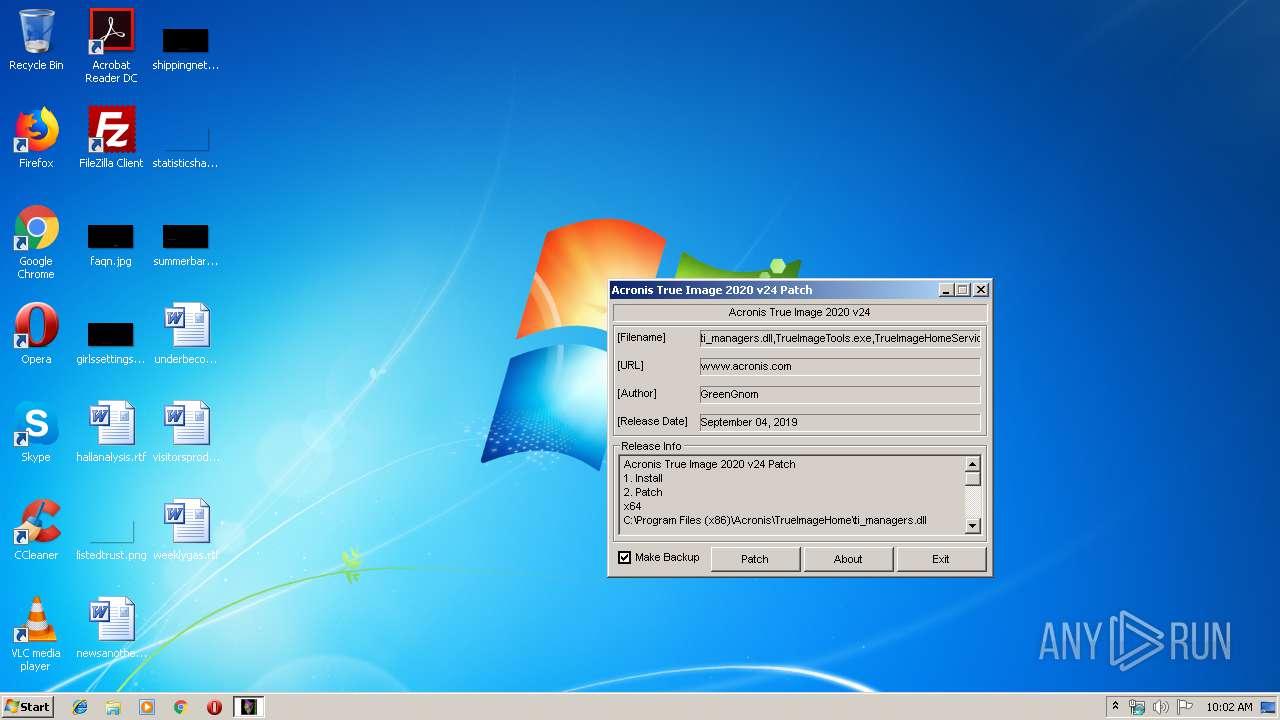
Task: Select weeklygas.rtf document
Action: 186,530
